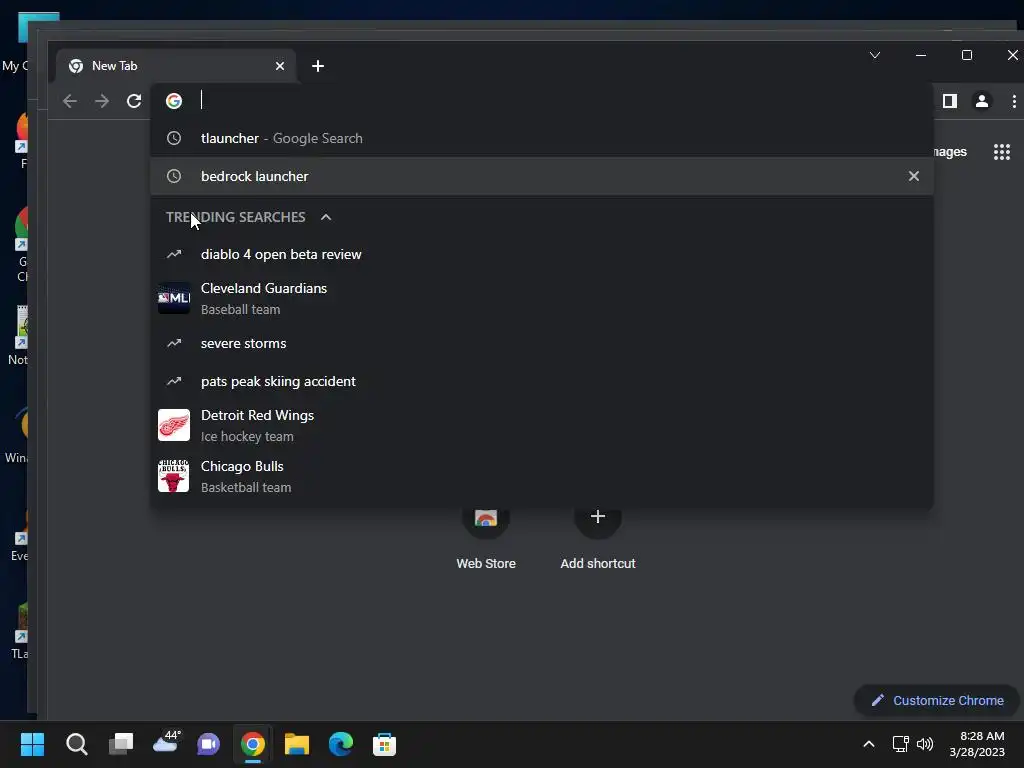Open Microsoft Store from taskbar

point(385,744)
